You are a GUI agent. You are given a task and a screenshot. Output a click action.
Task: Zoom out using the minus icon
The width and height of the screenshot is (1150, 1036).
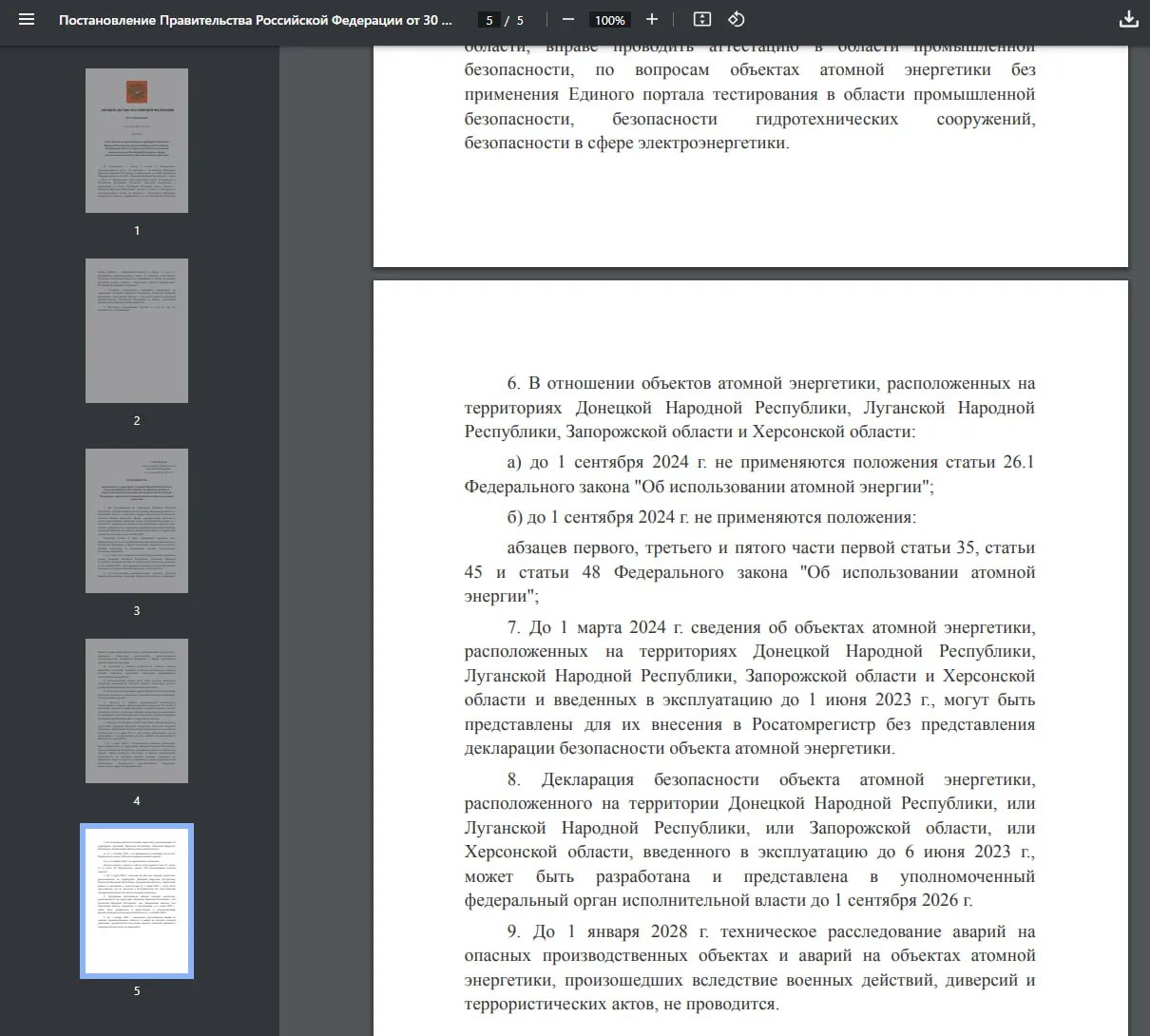click(567, 18)
